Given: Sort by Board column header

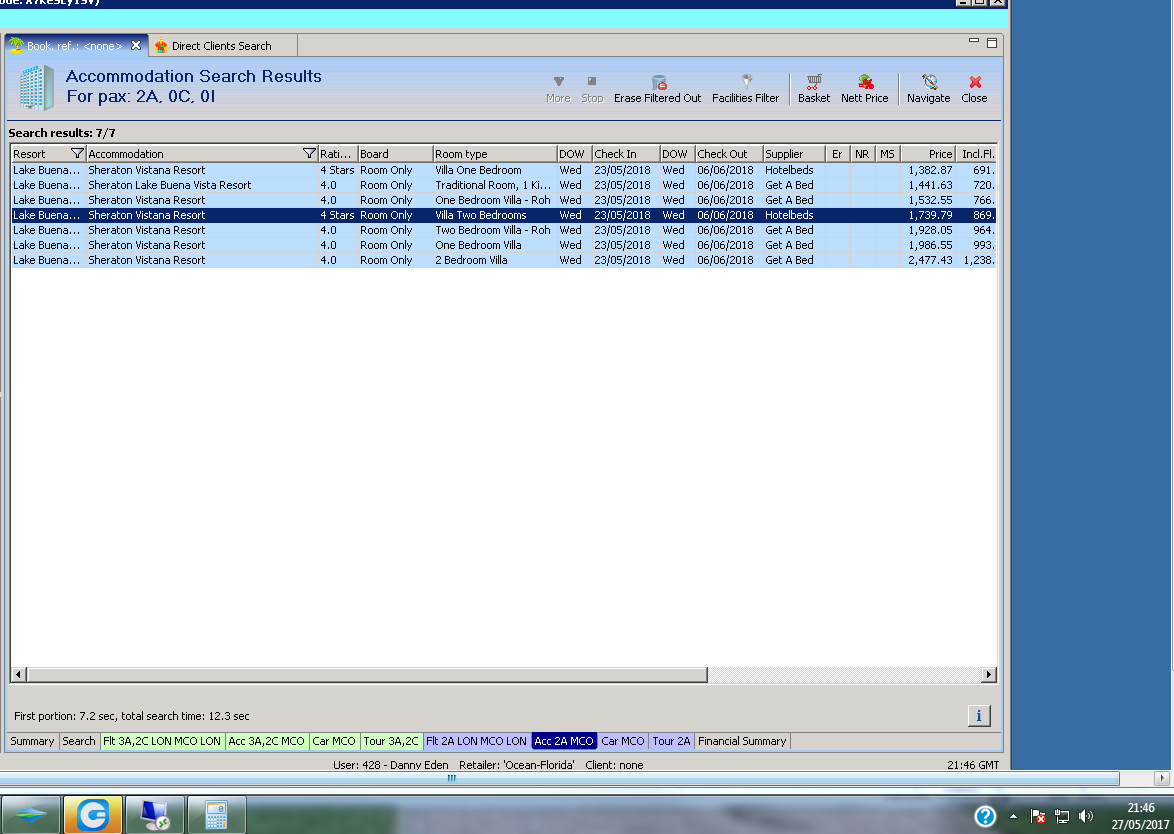Looking at the screenshot, I should click(395, 153).
